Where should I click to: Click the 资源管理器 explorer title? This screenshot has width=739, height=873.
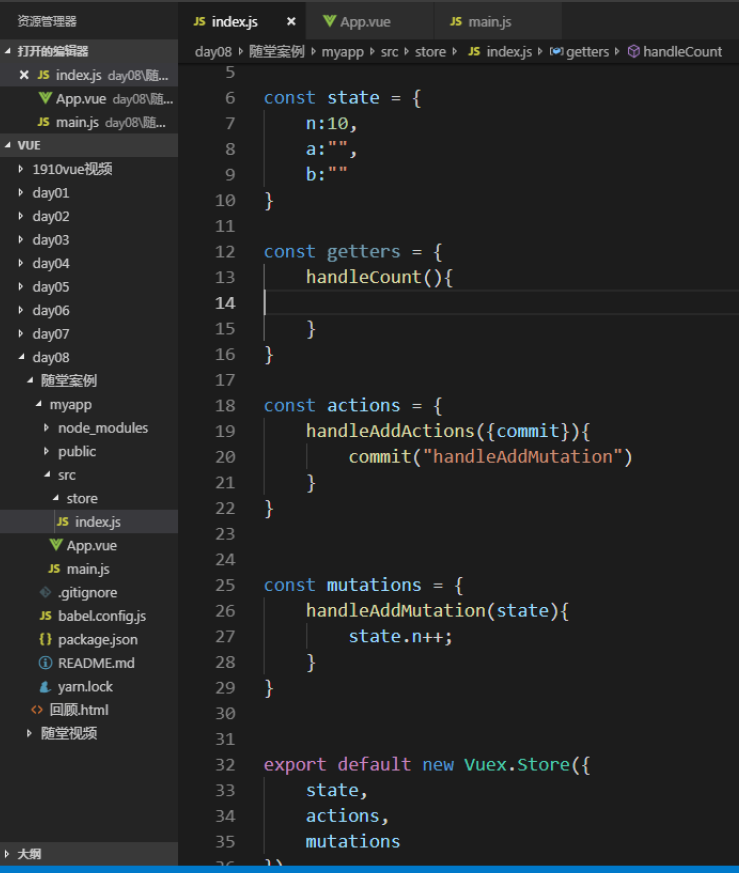(47, 21)
